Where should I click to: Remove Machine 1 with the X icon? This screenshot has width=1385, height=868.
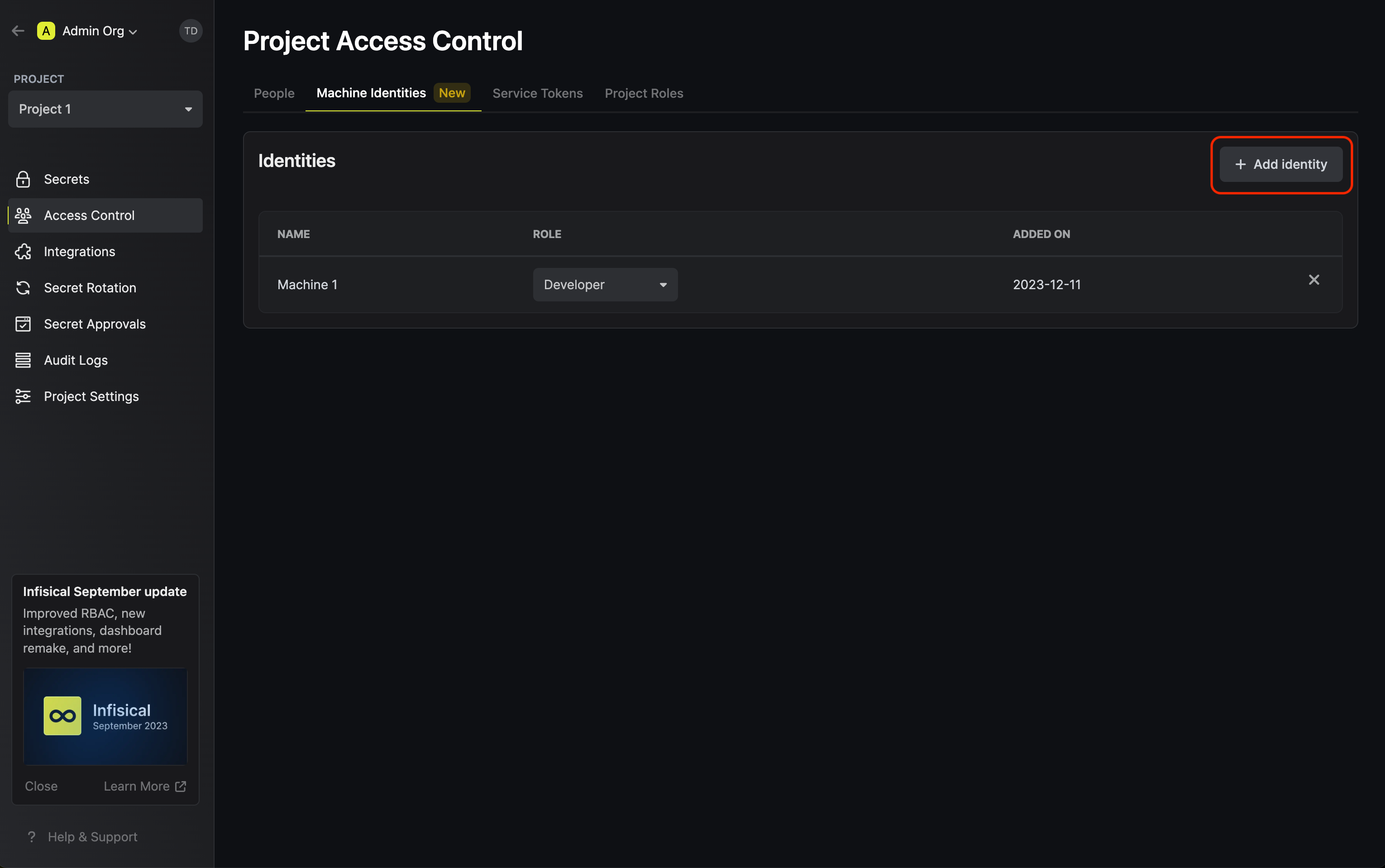[x=1313, y=280]
